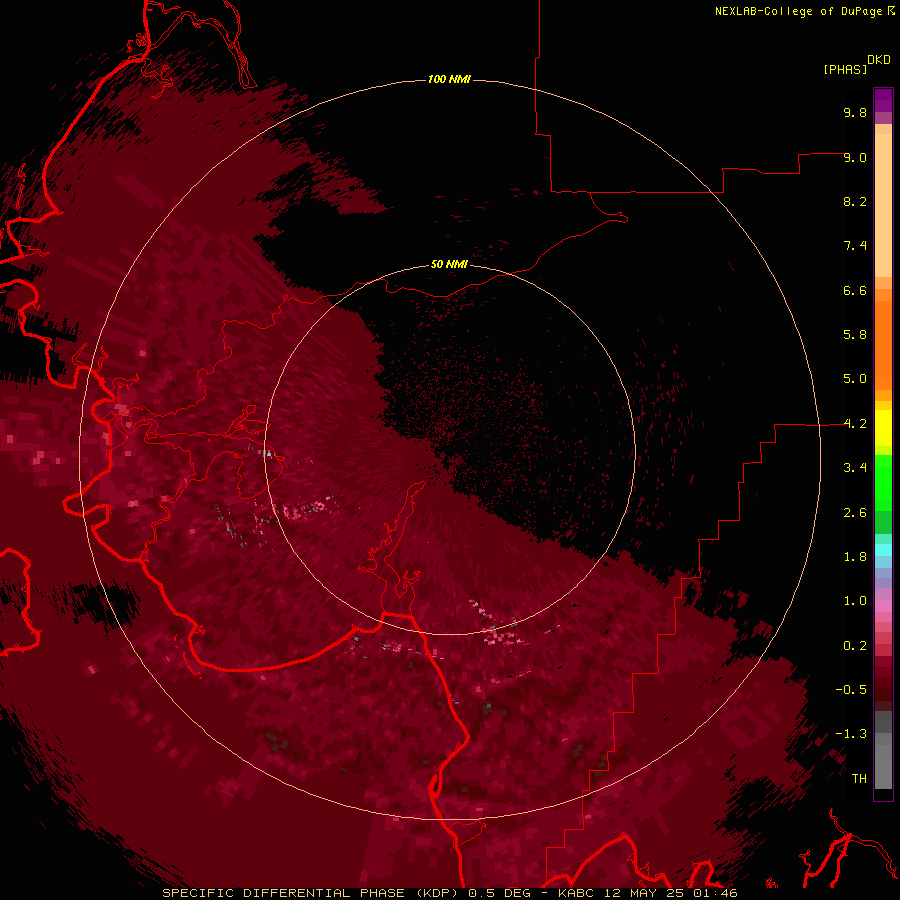The height and width of the screenshot is (900, 900).
Task: Click the 'KABC' radar site identifier
Action: pos(577,893)
